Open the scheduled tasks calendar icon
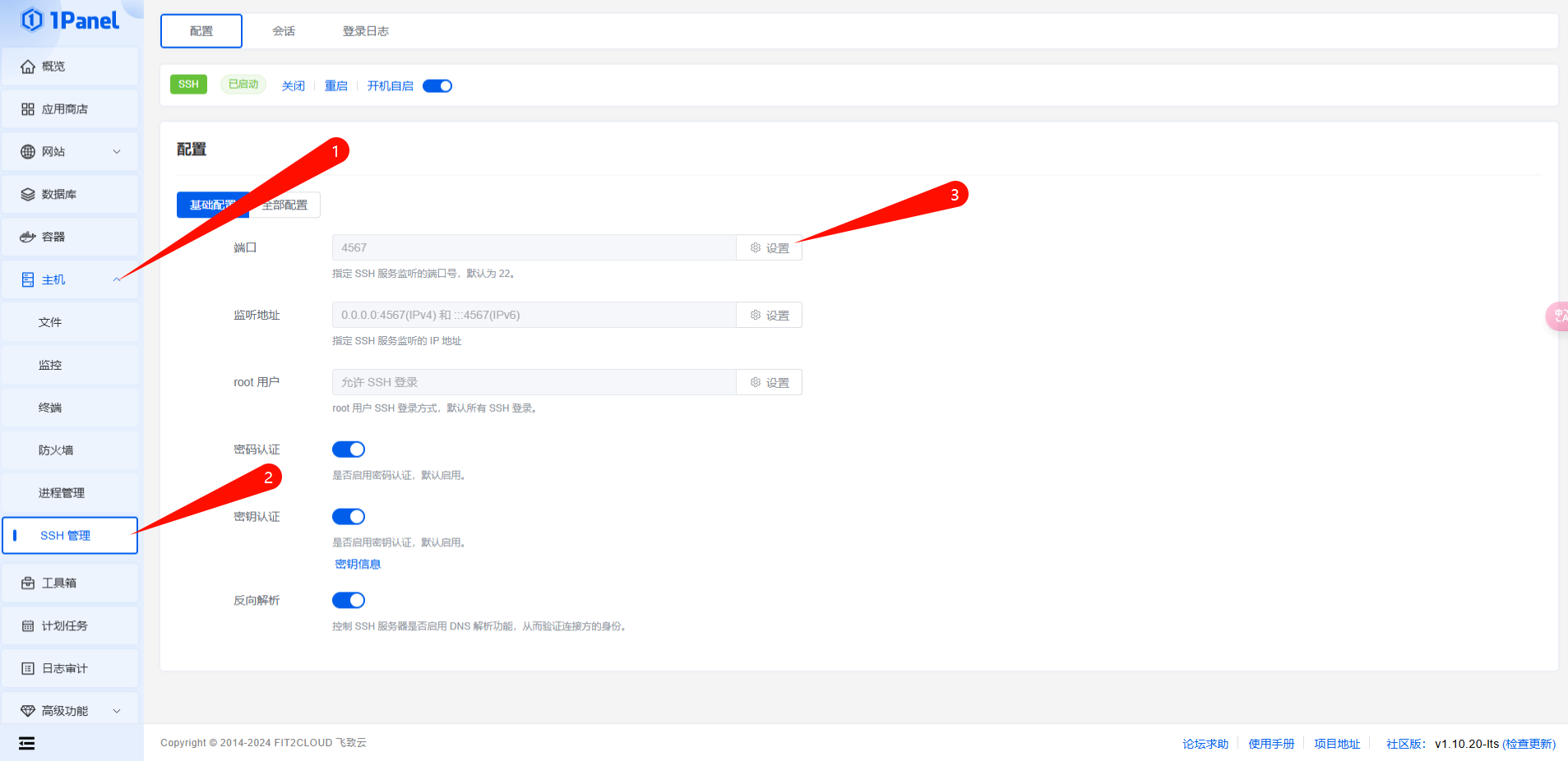 click(x=28, y=626)
